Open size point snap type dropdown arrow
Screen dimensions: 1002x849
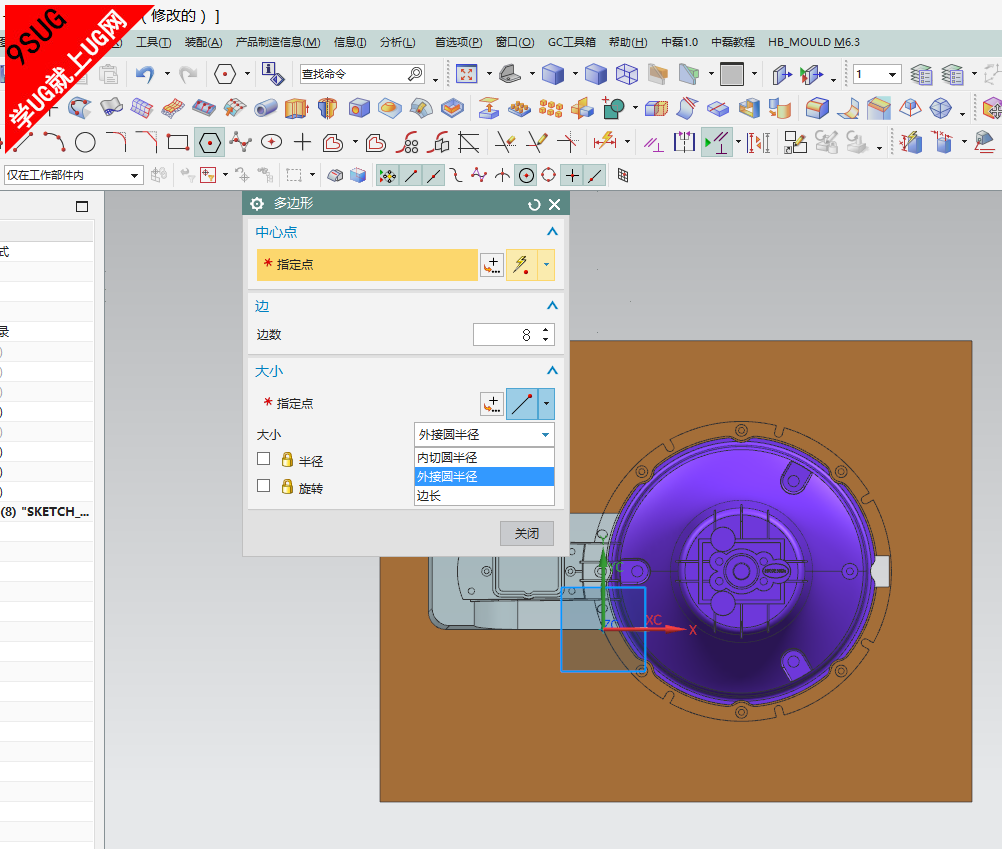[546, 404]
